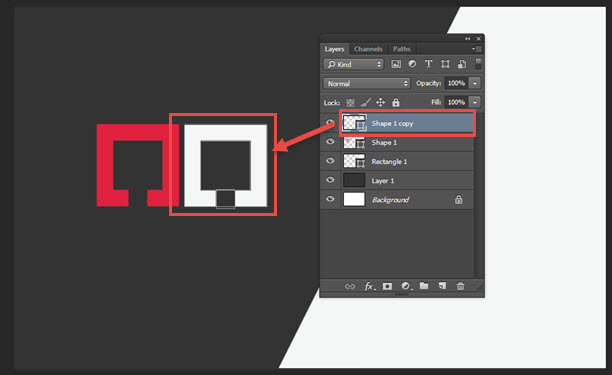
Task: Hide the Rectangle 1 layer
Action: click(330, 161)
